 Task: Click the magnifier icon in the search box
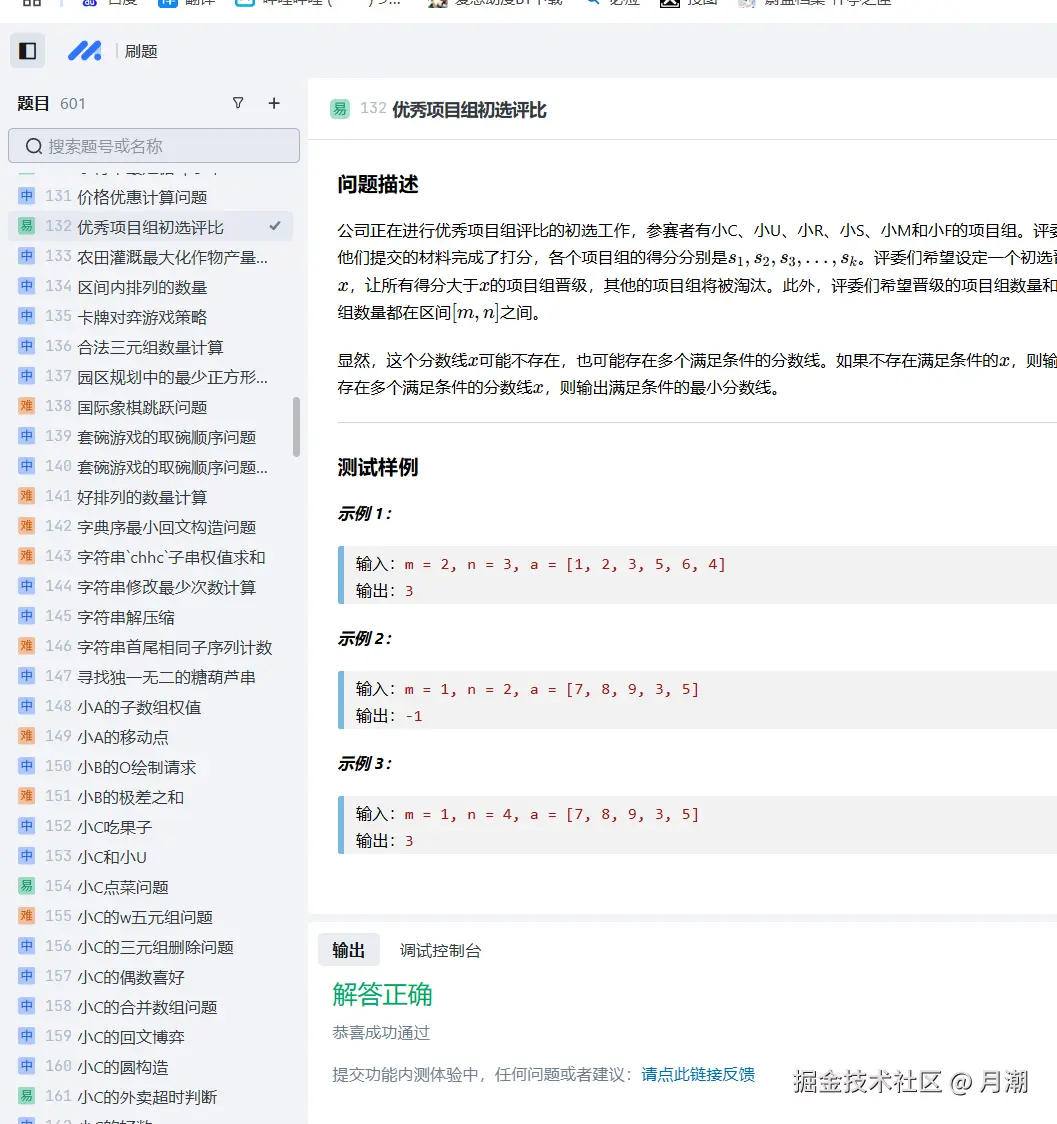pos(34,146)
